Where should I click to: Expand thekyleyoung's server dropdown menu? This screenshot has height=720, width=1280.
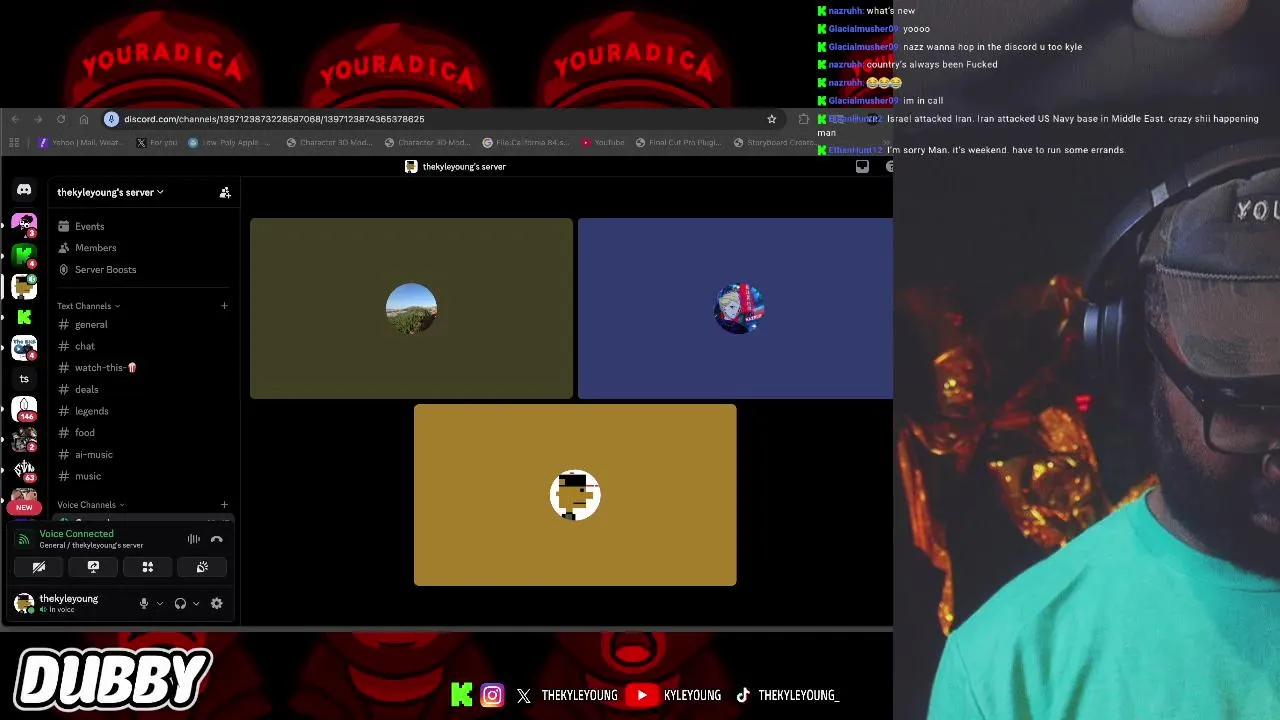tap(110, 192)
